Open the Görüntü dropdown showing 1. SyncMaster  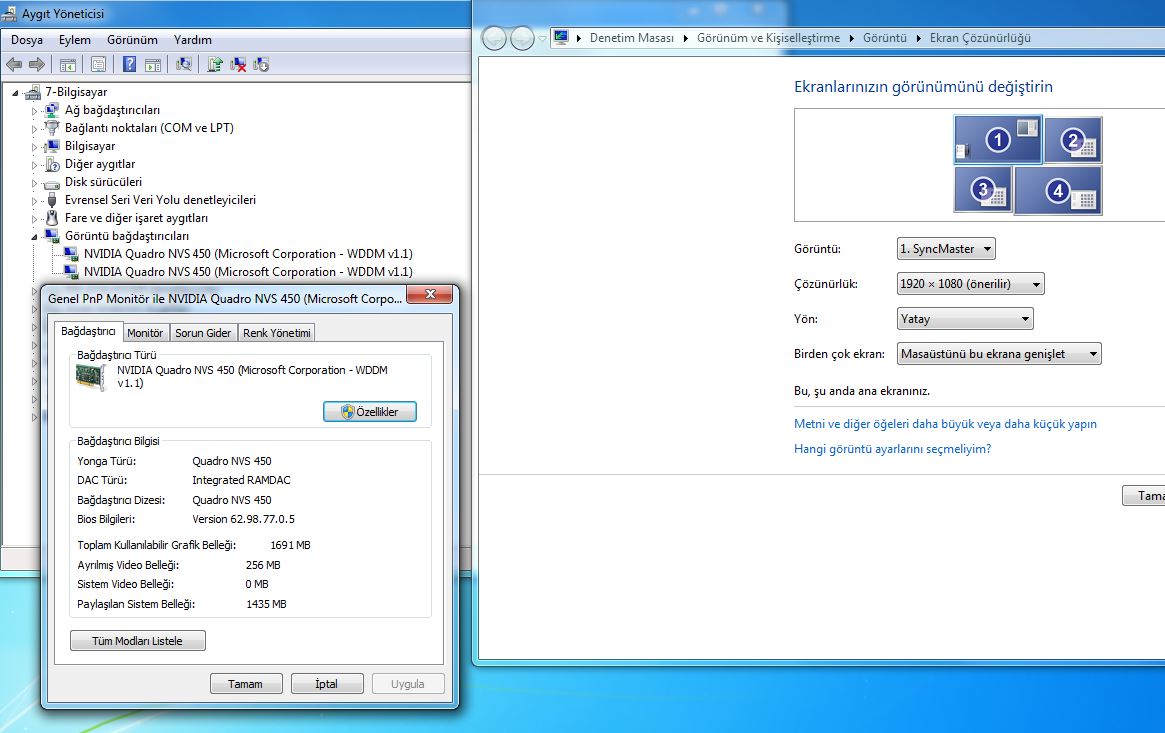click(946, 249)
